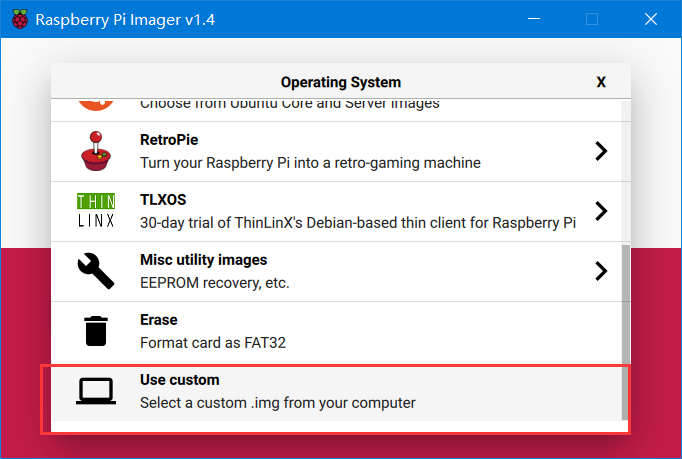
Task: Expand the TLXOS submenu chevron
Action: tap(601, 211)
